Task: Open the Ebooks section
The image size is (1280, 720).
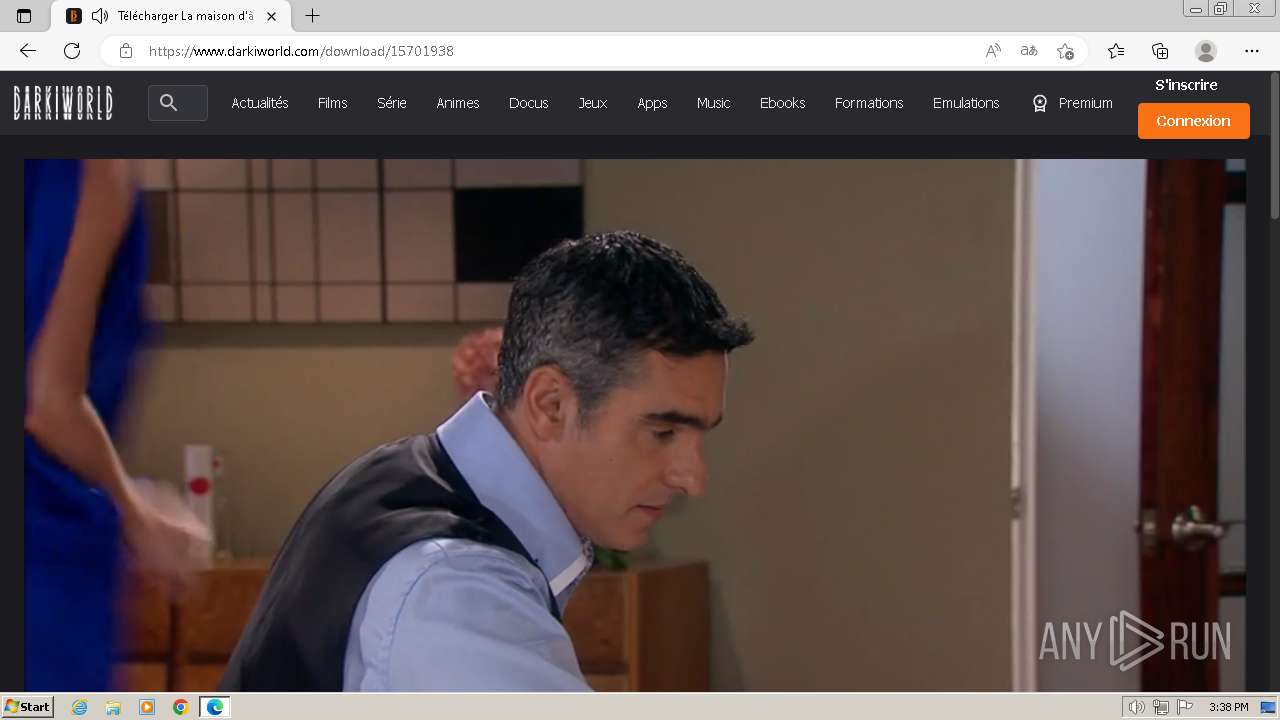Action: point(782,103)
